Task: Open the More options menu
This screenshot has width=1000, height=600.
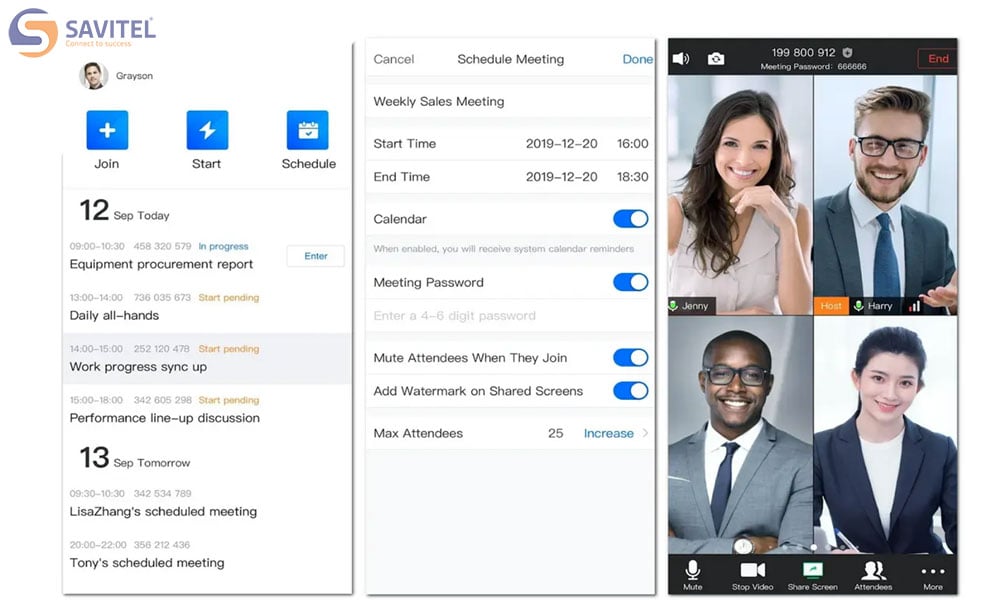Action: click(x=932, y=572)
